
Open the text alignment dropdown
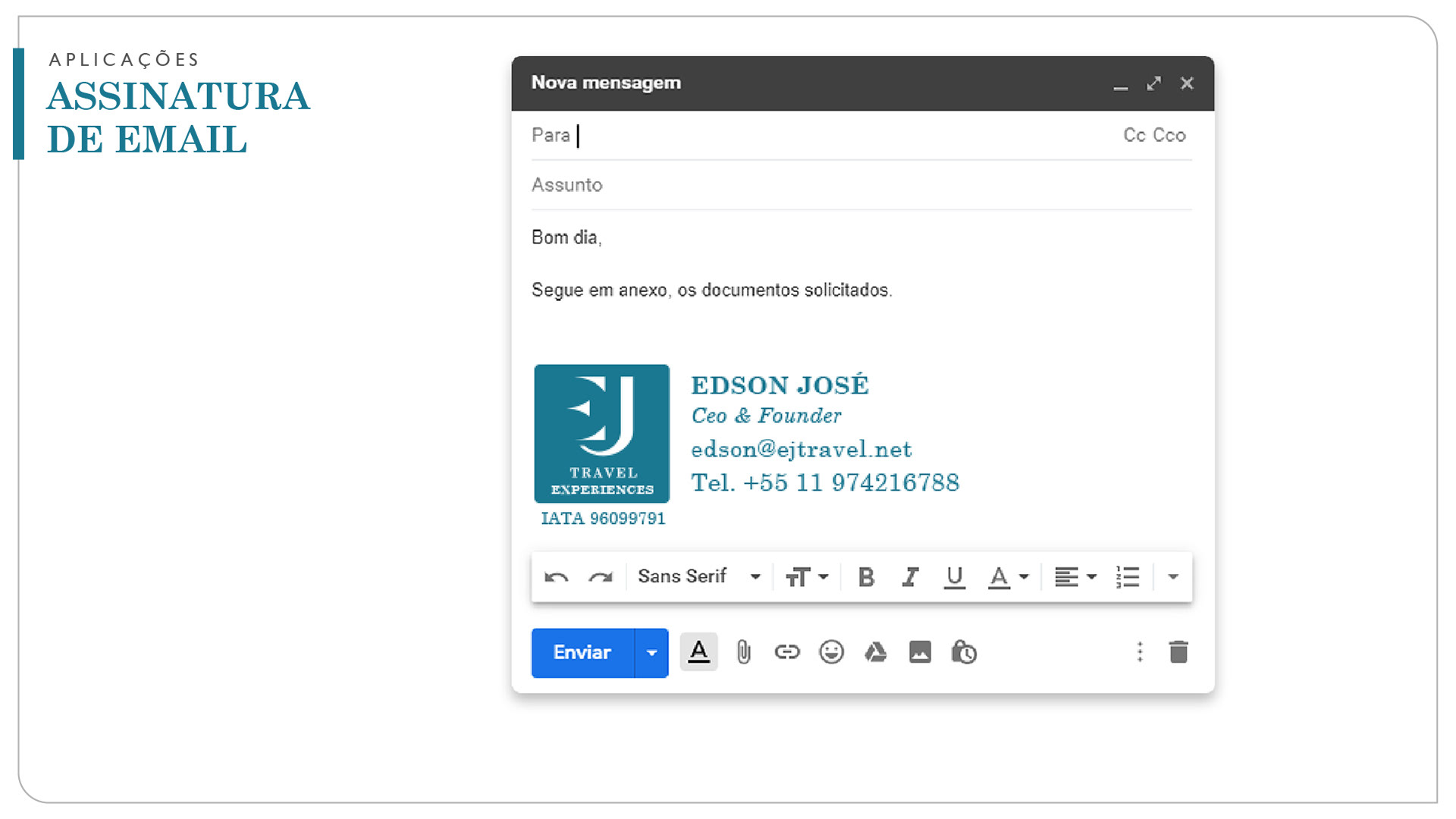(1075, 578)
